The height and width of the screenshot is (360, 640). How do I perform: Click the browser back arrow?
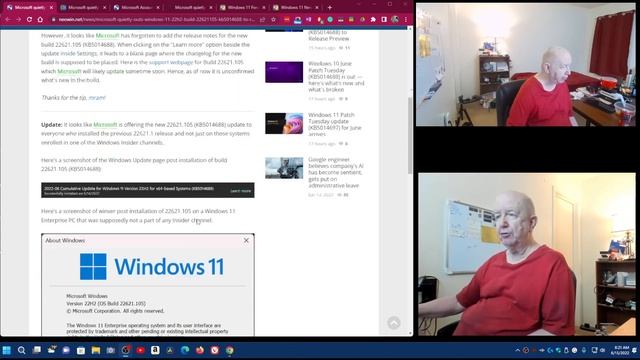click(x=8, y=19)
